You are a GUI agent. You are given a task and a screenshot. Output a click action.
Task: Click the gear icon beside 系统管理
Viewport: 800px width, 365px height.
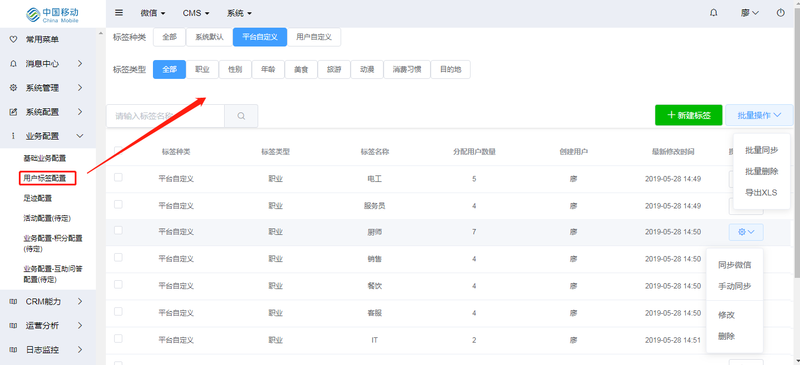(14, 88)
